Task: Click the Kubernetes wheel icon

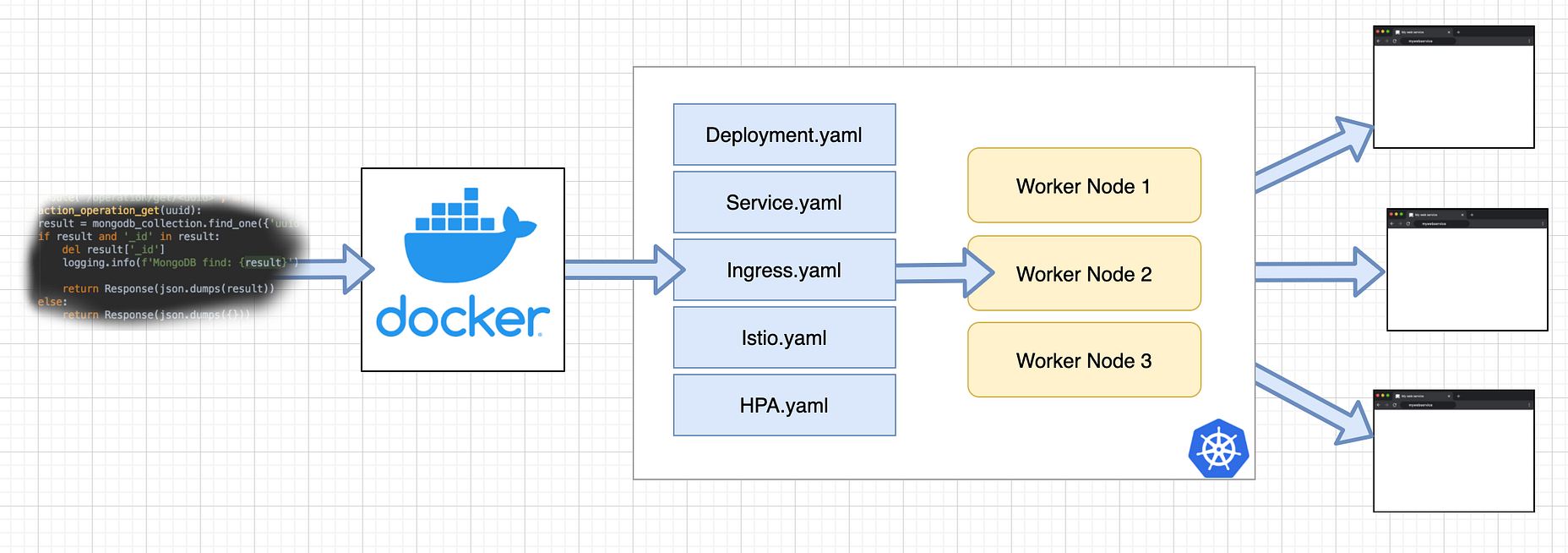Action: coord(1218,448)
